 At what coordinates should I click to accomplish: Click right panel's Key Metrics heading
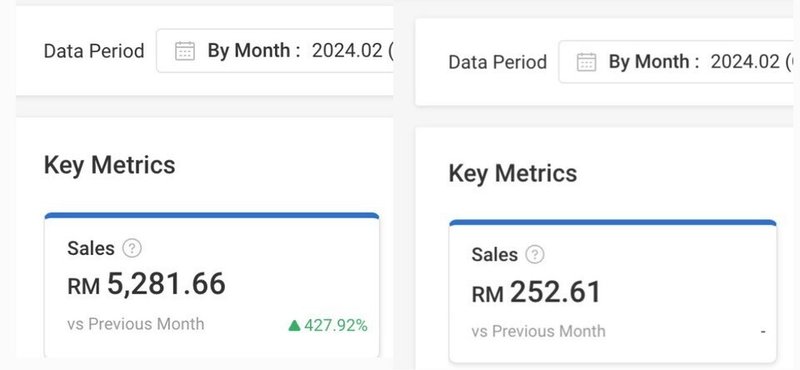pyautogui.click(x=513, y=173)
